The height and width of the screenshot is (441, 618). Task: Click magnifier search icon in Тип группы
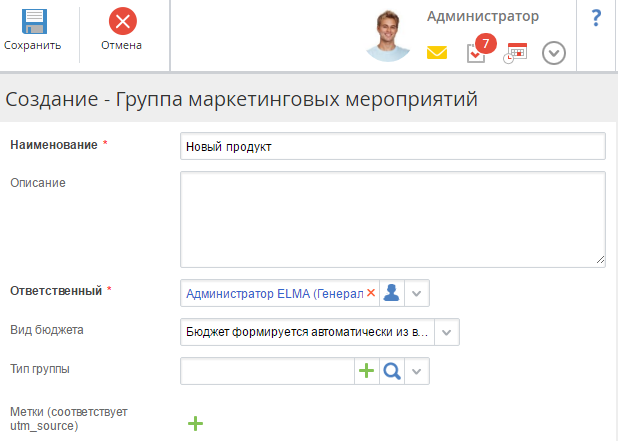393,370
